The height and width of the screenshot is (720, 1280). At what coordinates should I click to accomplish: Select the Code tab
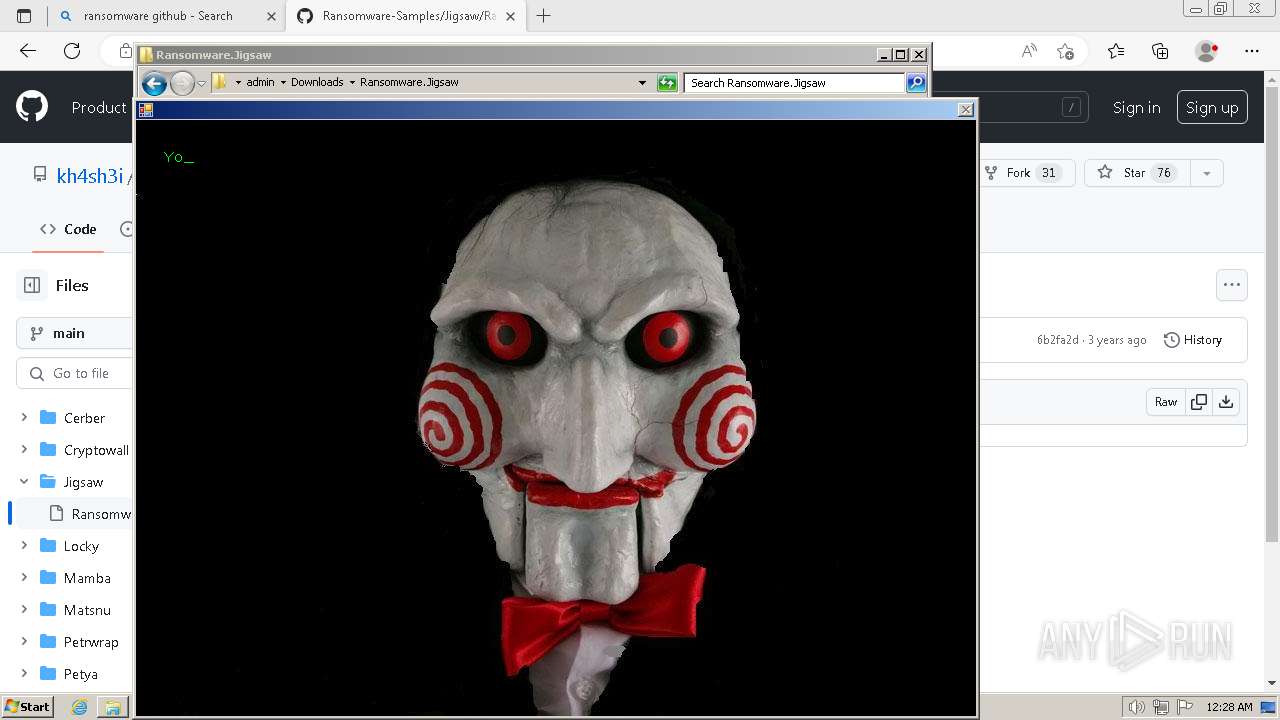[68, 229]
